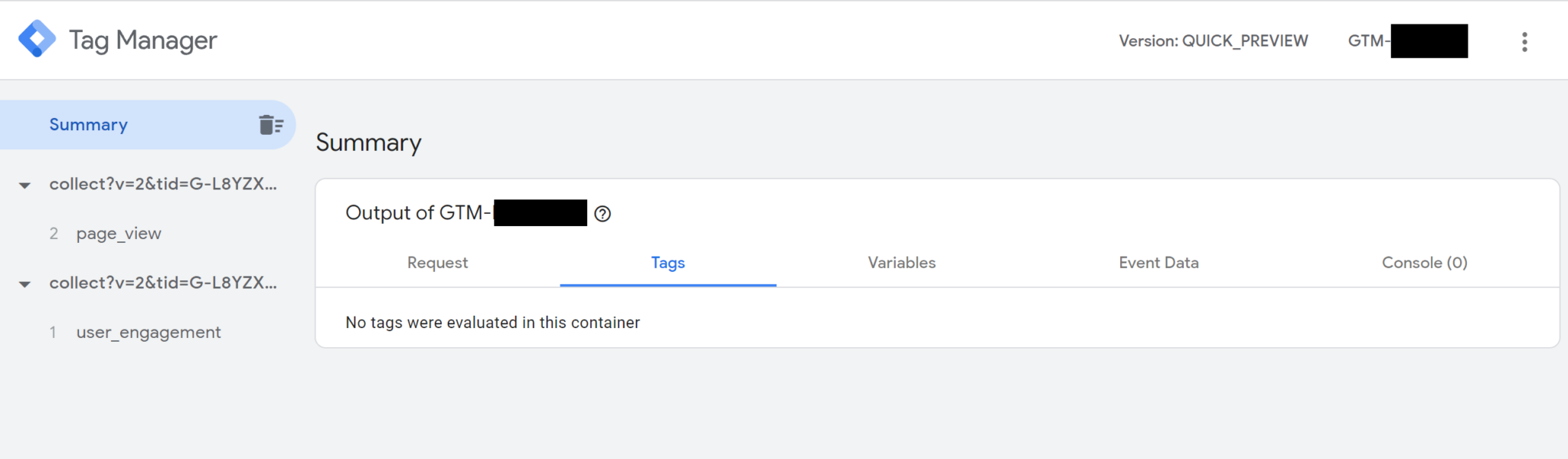Click the help icon beside Output of GTM

coord(603,213)
